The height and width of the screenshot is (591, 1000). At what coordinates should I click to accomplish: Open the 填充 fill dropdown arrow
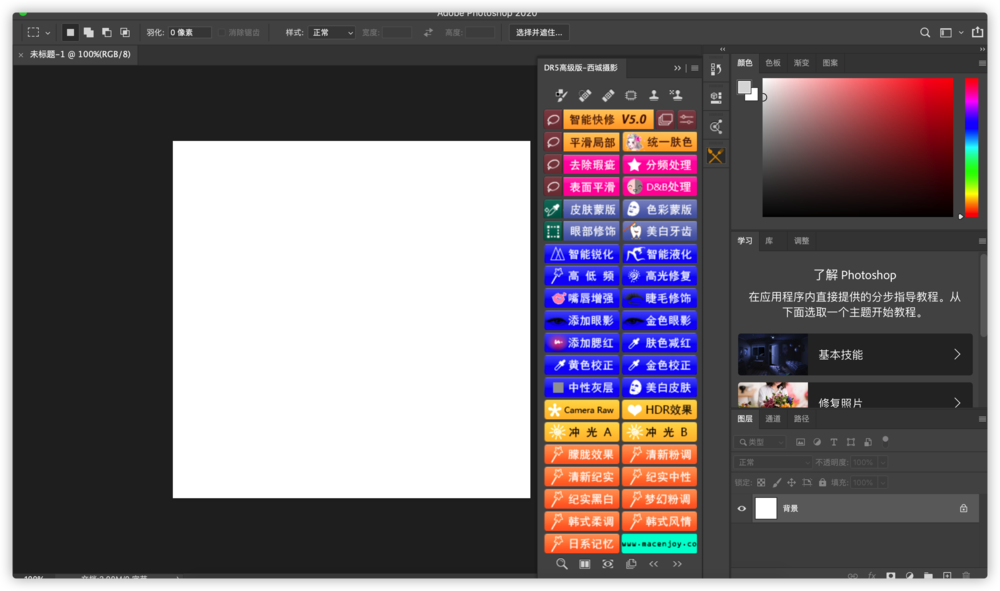(883, 483)
